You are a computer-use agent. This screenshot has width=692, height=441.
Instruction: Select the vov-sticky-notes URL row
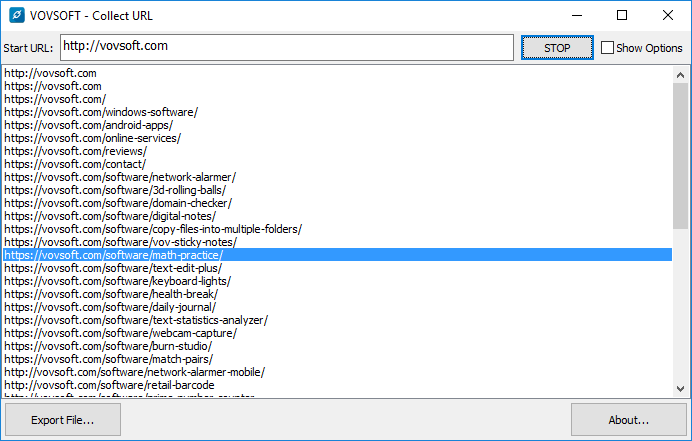coord(120,242)
